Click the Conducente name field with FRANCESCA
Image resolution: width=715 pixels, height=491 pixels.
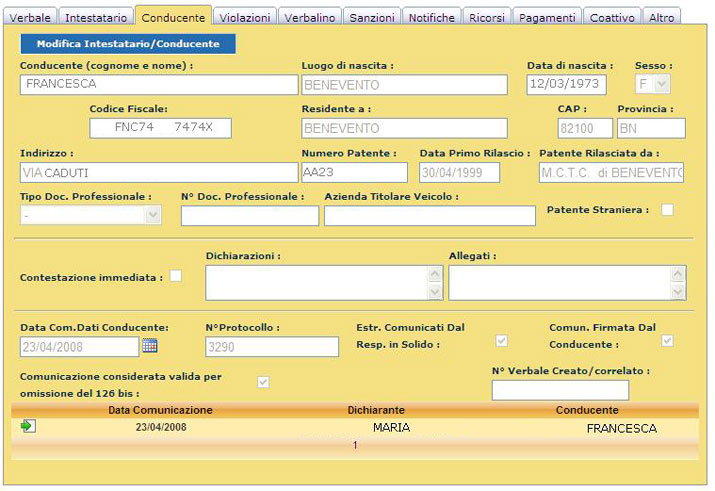click(x=159, y=84)
